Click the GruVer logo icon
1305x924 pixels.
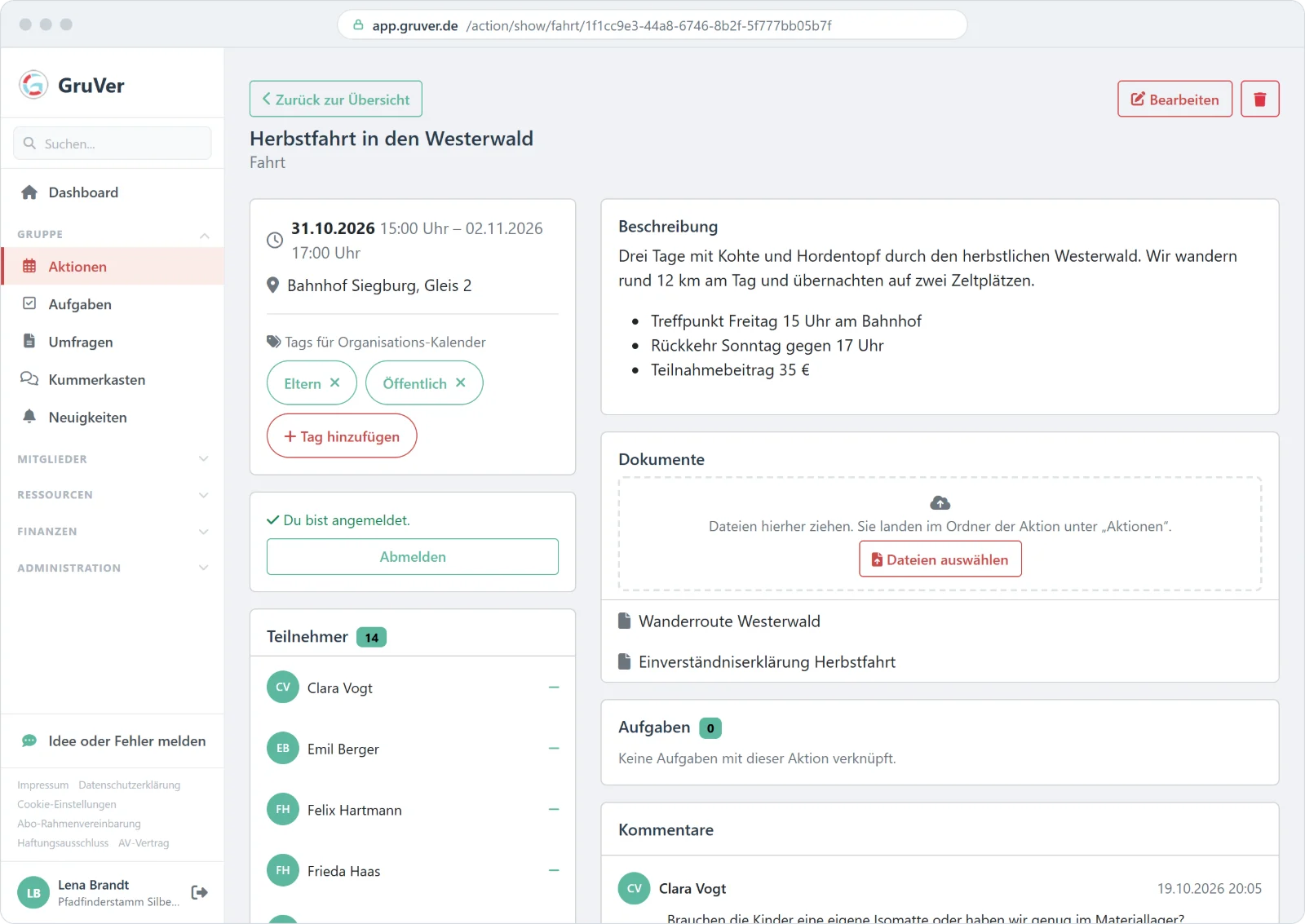pyautogui.click(x=33, y=85)
